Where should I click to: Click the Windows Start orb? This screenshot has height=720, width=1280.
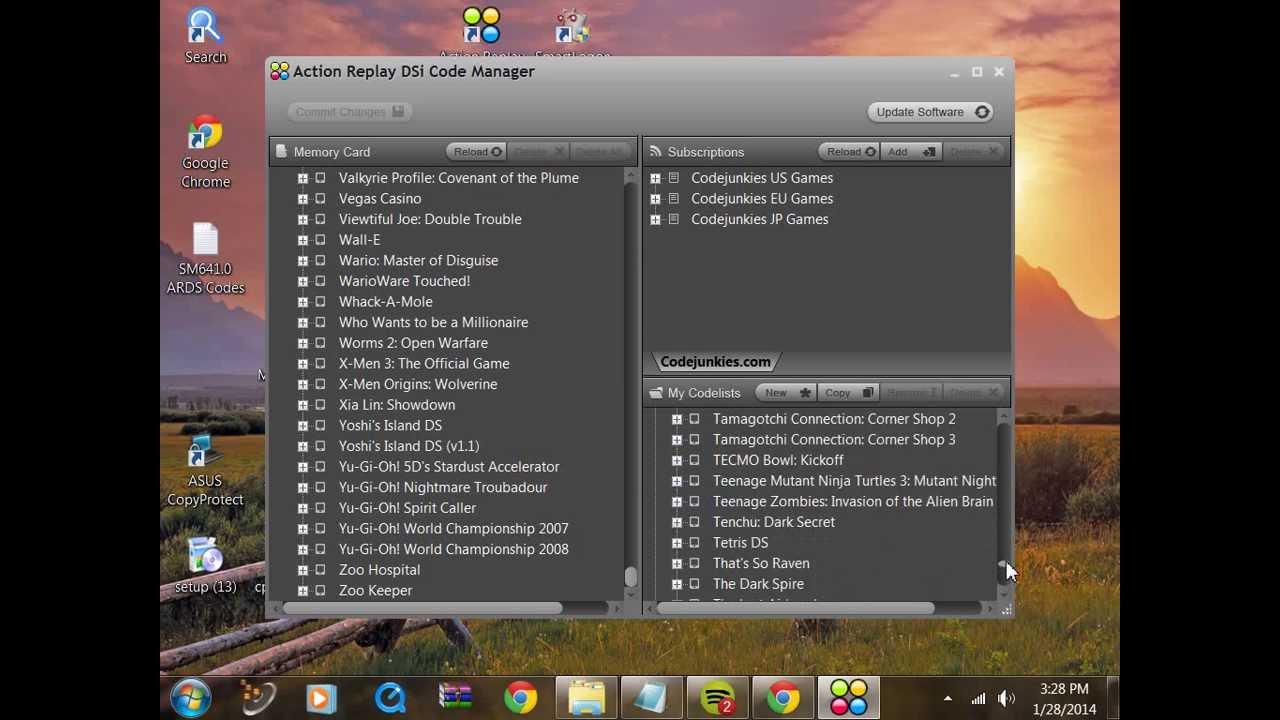pyautogui.click(x=190, y=698)
